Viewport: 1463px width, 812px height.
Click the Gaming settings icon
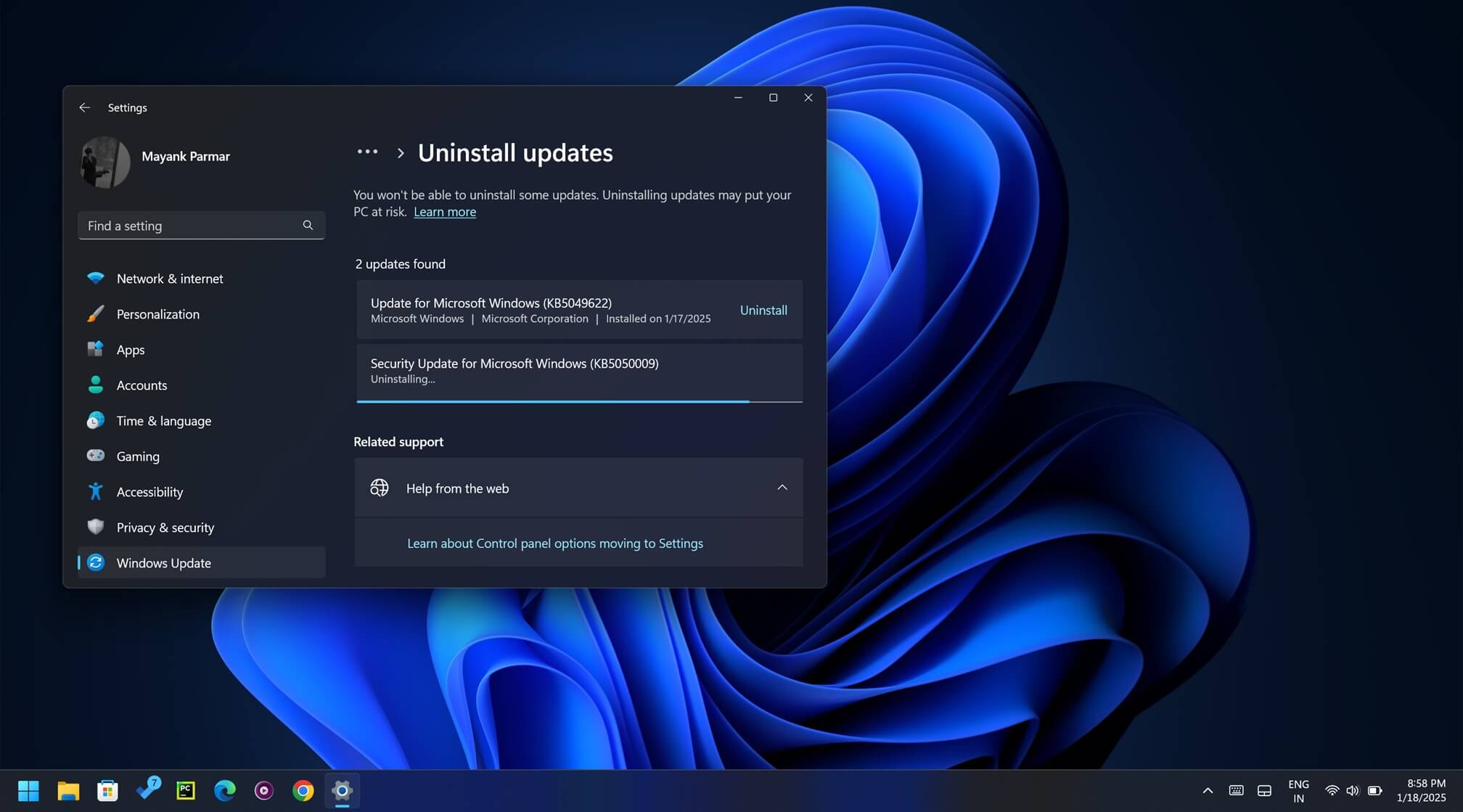click(95, 455)
